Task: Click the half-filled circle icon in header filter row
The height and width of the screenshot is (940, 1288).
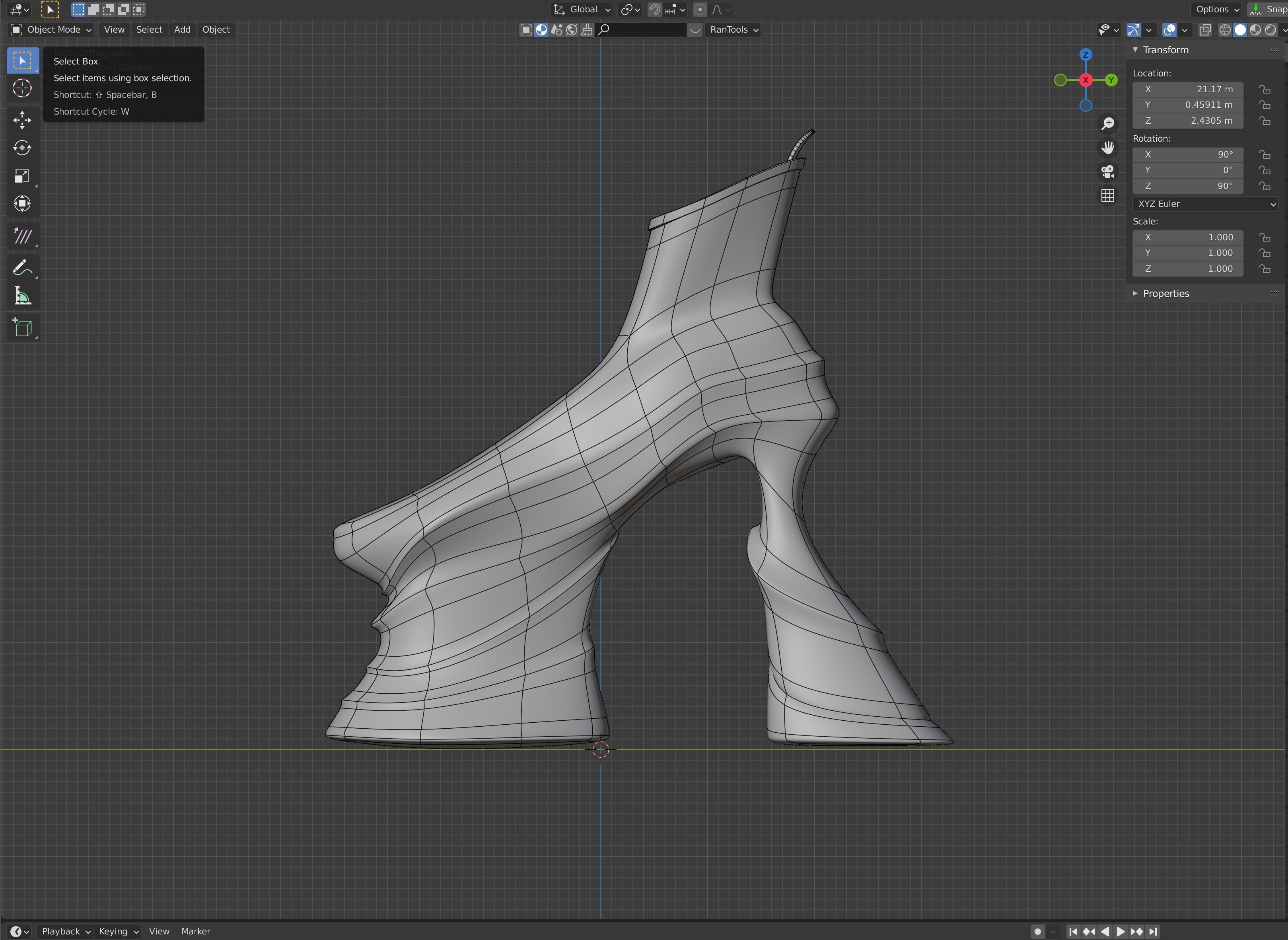Action: tap(541, 29)
